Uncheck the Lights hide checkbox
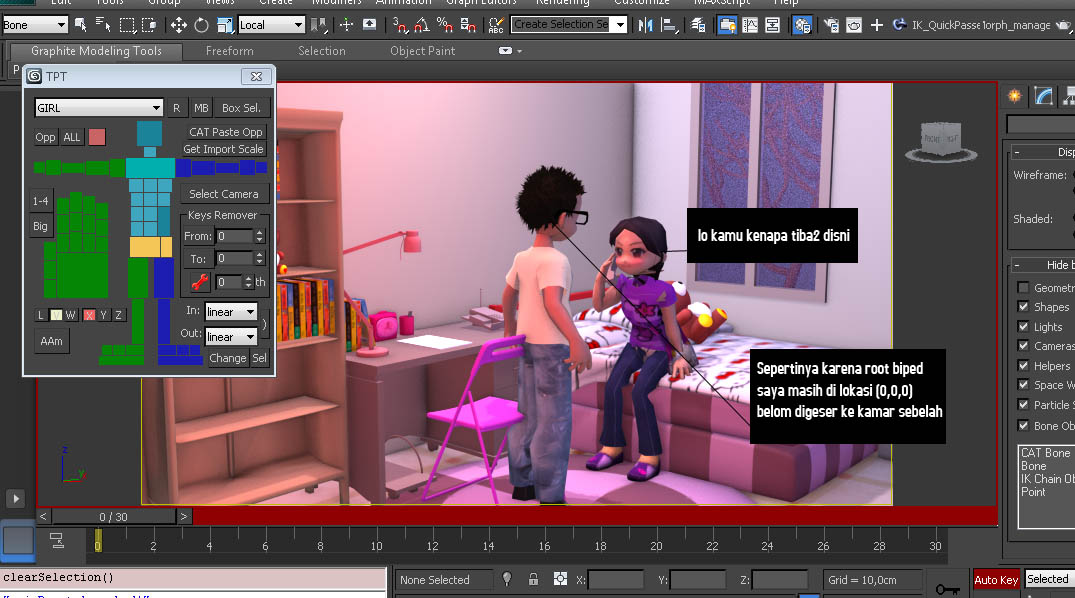This screenshot has width=1075, height=598. pos(1023,326)
